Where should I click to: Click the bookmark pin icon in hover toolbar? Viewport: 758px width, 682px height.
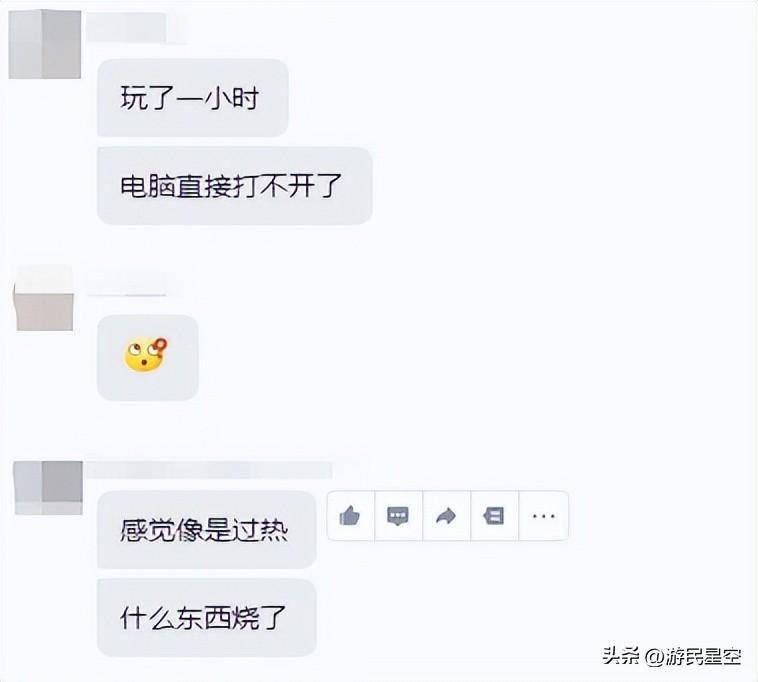coord(494,516)
